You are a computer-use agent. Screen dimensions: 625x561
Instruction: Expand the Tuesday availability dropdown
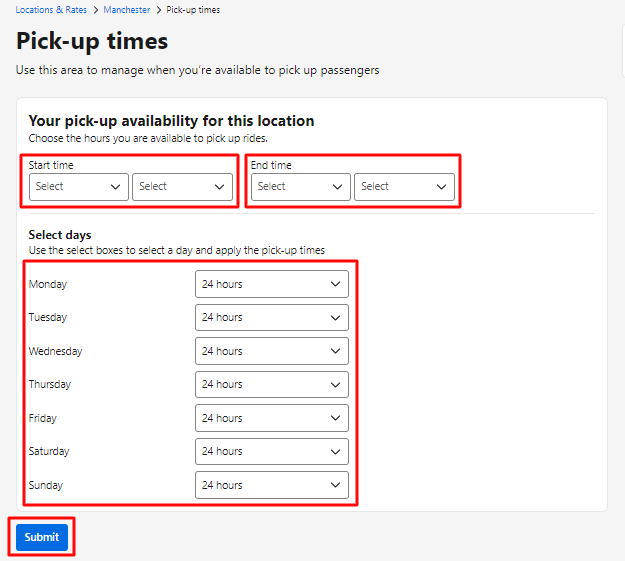(x=272, y=317)
